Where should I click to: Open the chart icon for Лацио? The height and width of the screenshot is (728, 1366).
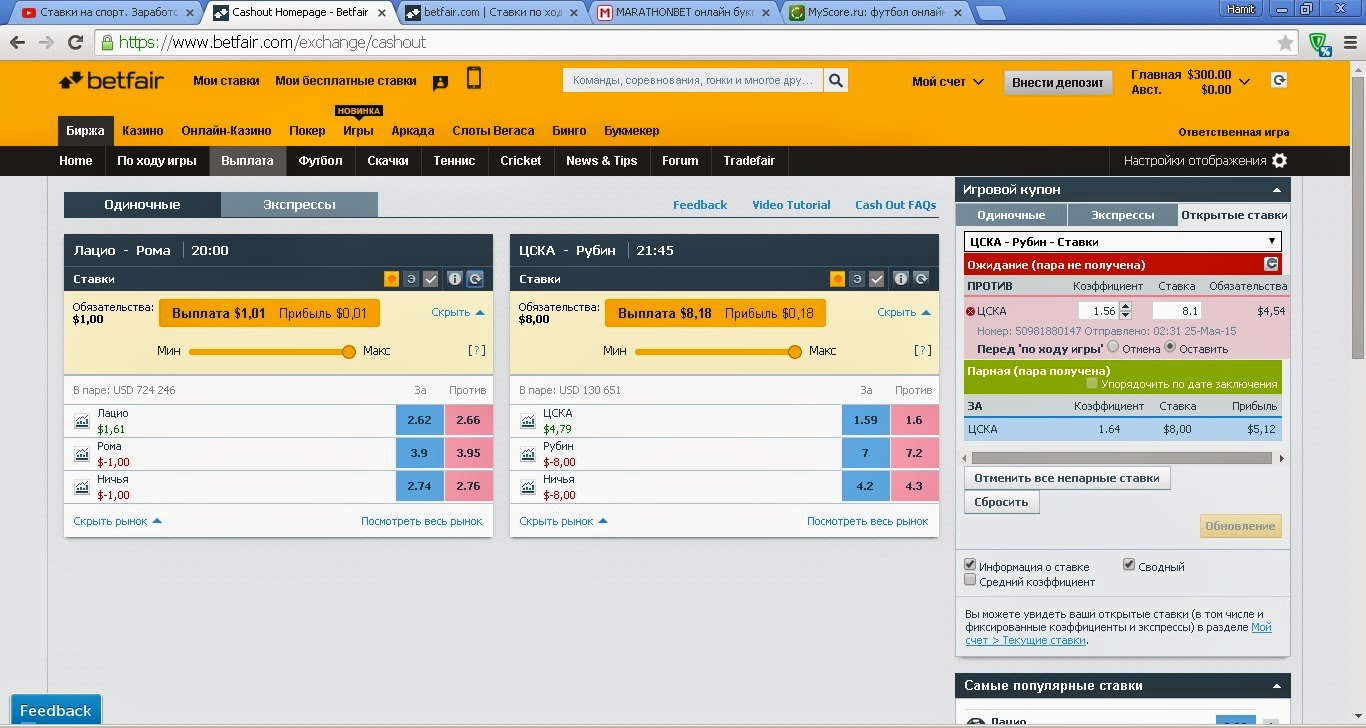pos(82,421)
